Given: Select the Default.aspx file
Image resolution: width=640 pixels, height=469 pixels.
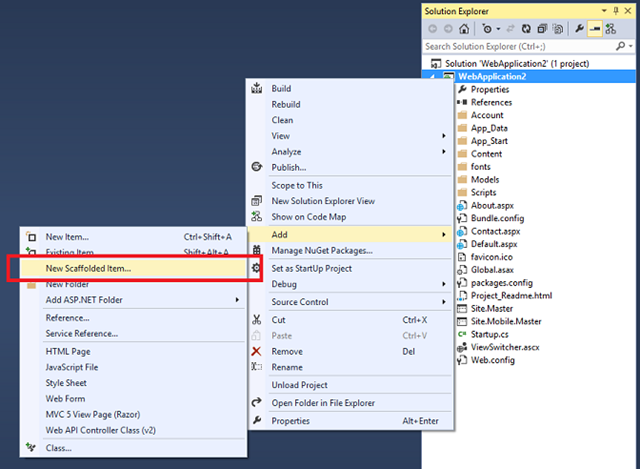Looking at the screenshot, I should pyautogui.click(x=494, y=244).
